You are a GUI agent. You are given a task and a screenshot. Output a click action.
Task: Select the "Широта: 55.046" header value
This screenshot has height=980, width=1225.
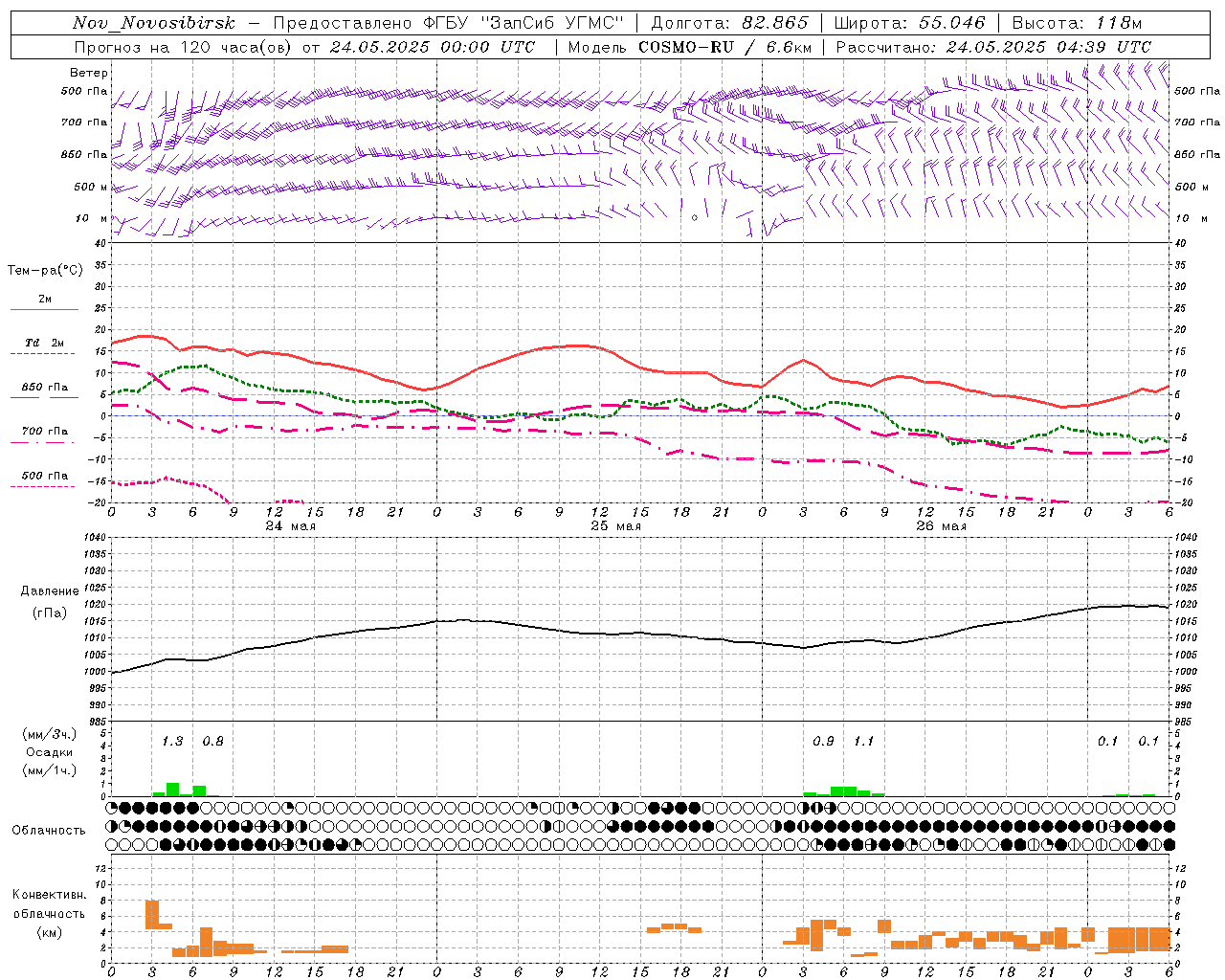coord(909,23)
